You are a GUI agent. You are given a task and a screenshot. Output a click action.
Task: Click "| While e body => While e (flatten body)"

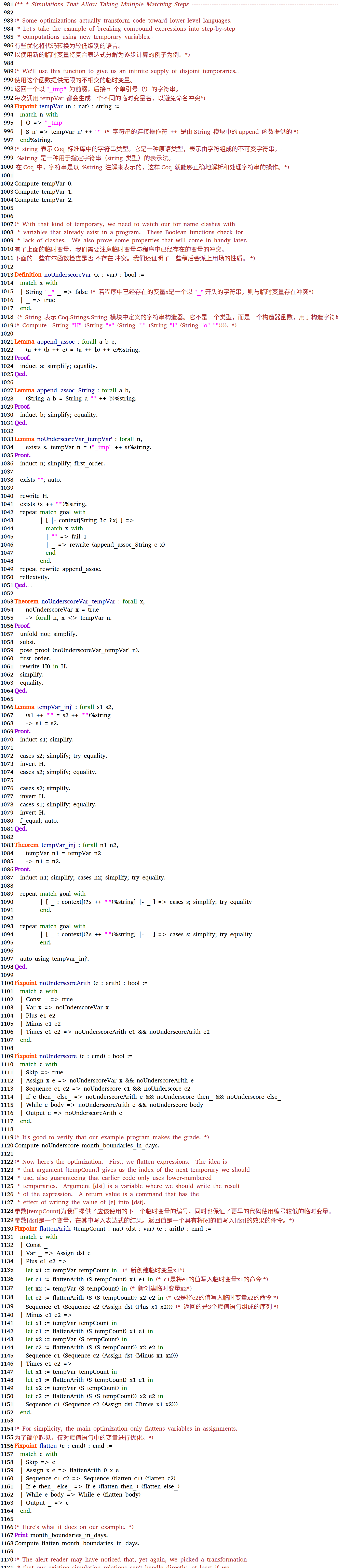pyautogui.click(x=80, y=1494)
